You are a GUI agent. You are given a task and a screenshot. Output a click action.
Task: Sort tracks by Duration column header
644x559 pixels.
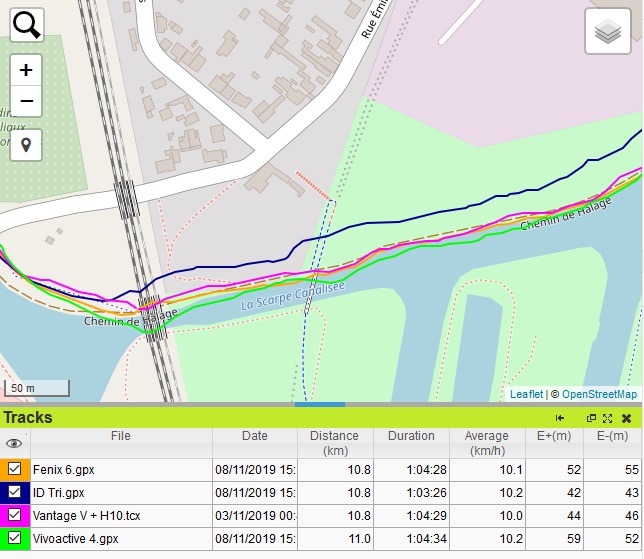(x=411, y=436)
